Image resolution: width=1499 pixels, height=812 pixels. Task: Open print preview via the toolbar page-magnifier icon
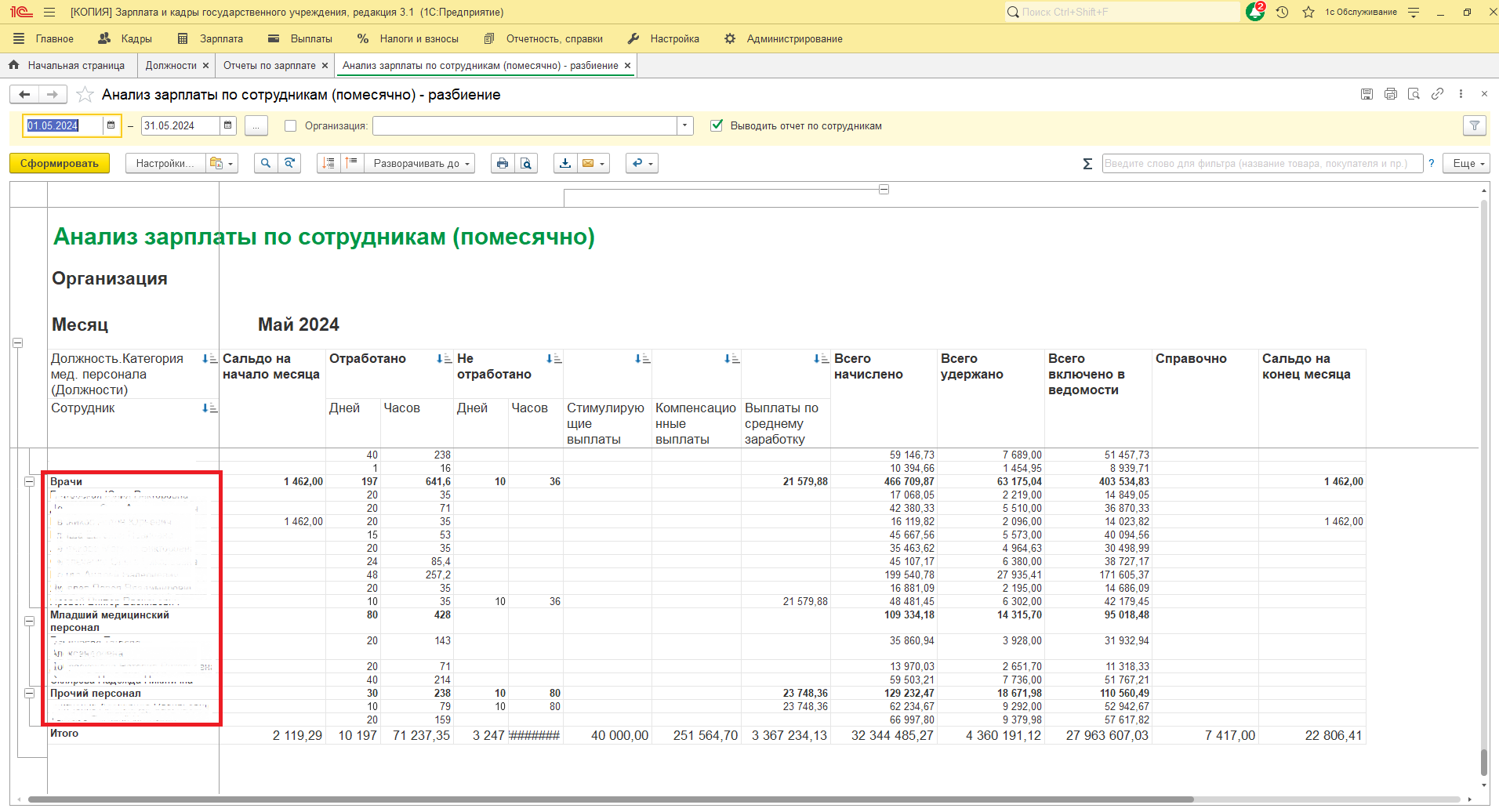click(526, 163)
